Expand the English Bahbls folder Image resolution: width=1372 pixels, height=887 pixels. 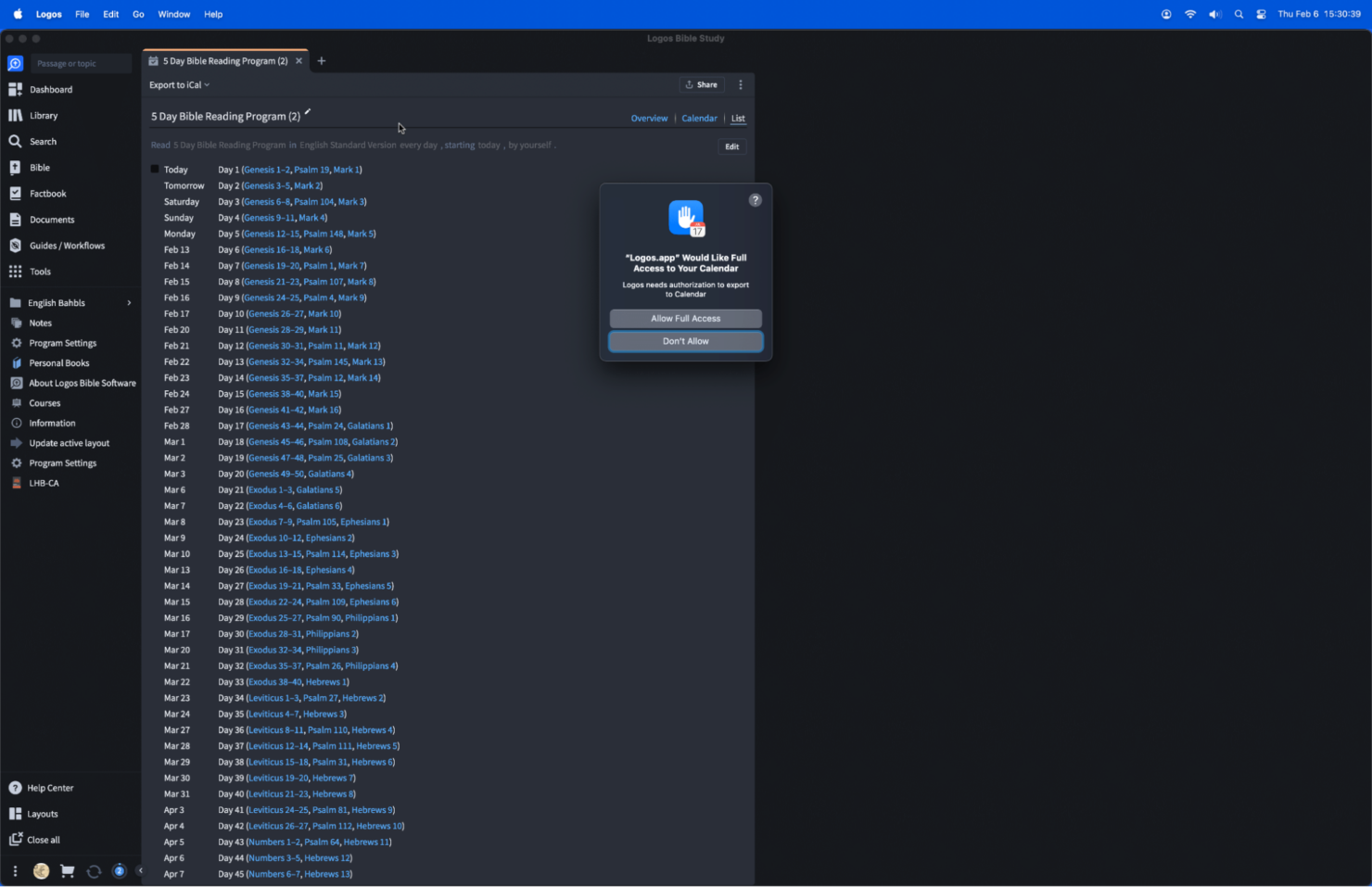coord(129,302)
